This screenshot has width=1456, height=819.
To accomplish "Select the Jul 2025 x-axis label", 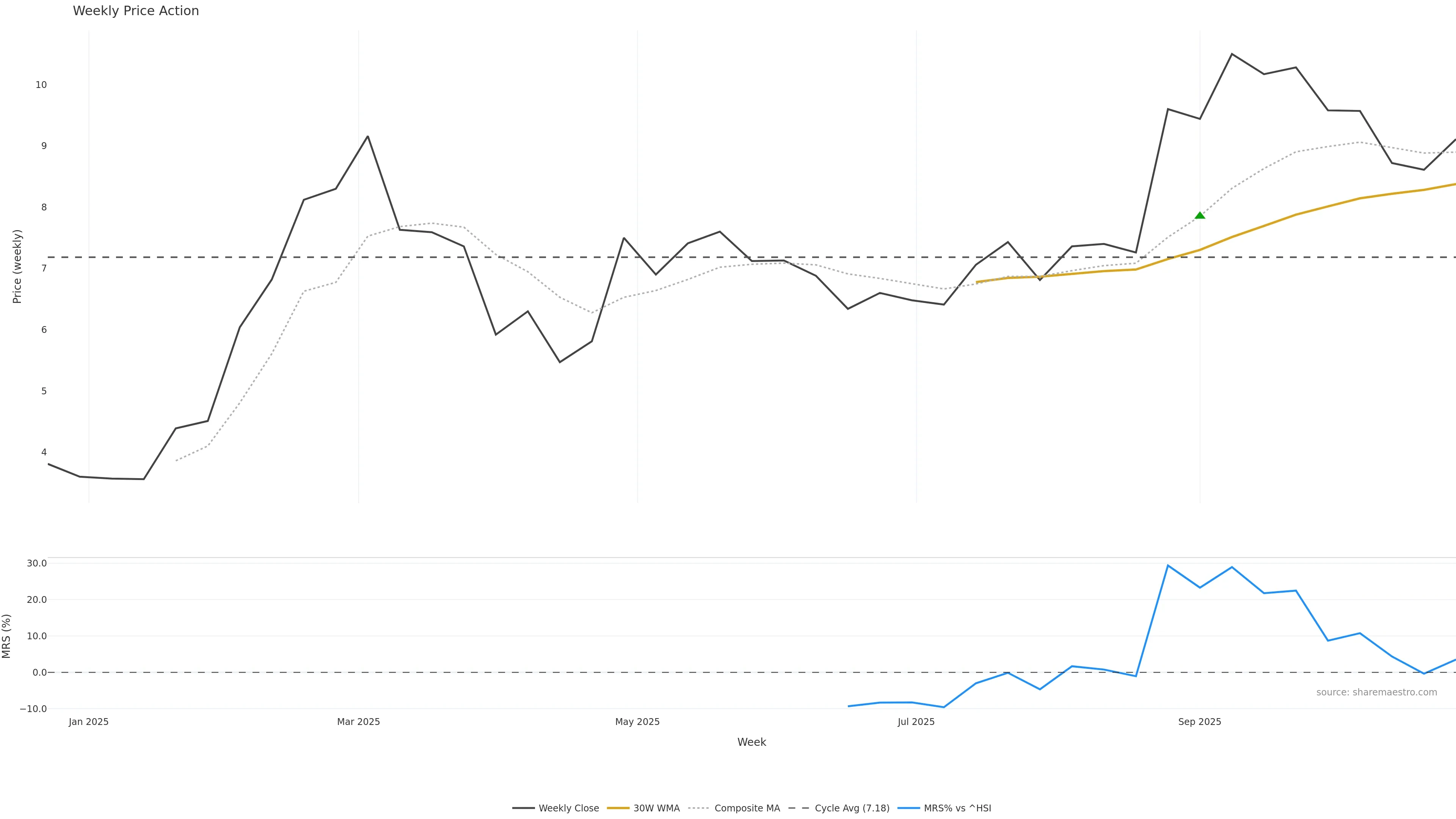I will pos(916,722).
